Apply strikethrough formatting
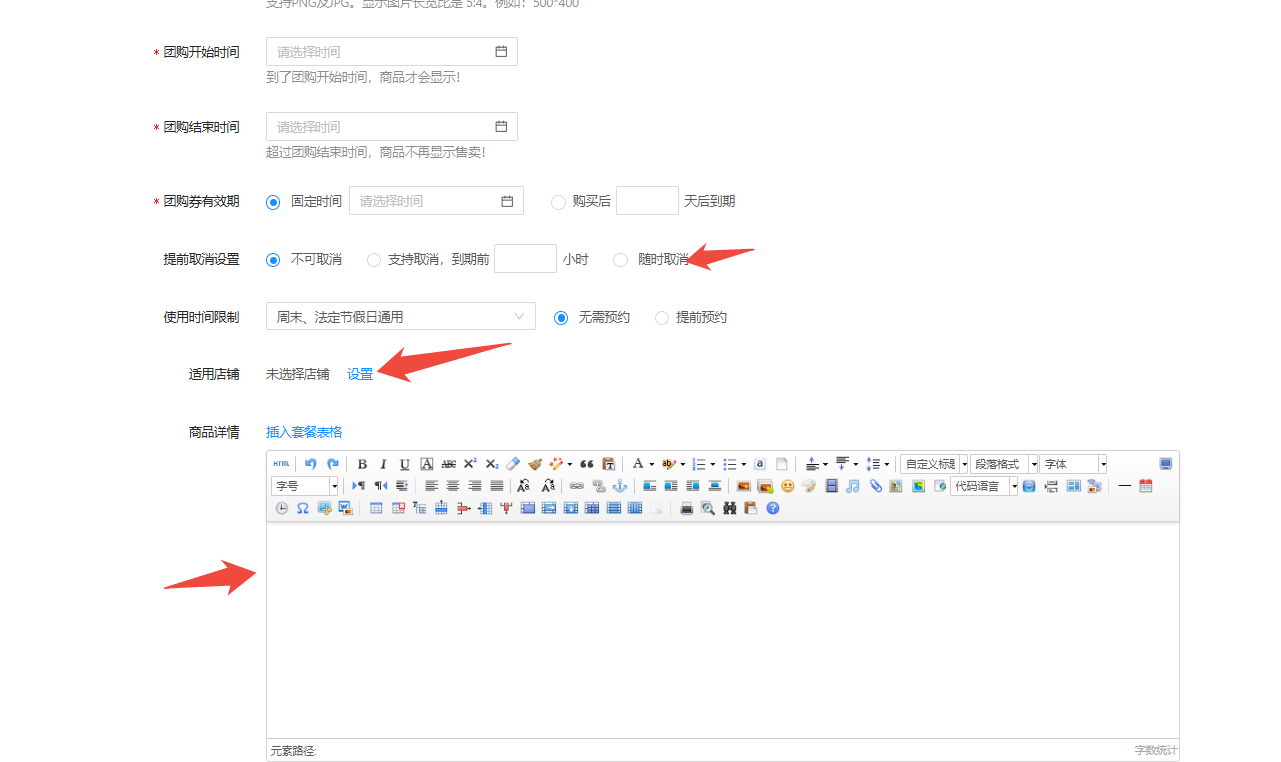Viewport: 1281px width, 762px height. click(449, 464)
